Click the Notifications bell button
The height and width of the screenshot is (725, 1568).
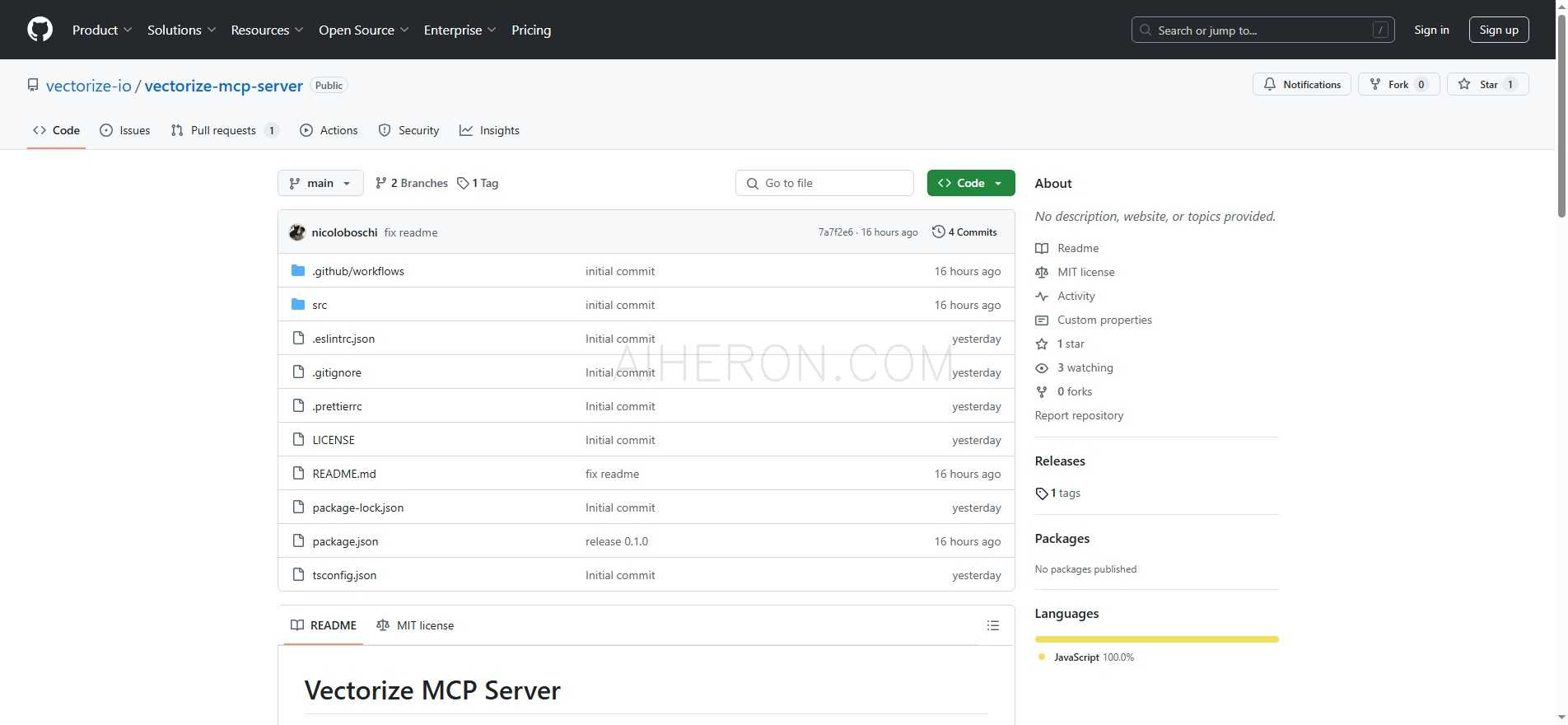click(1302, 84)
